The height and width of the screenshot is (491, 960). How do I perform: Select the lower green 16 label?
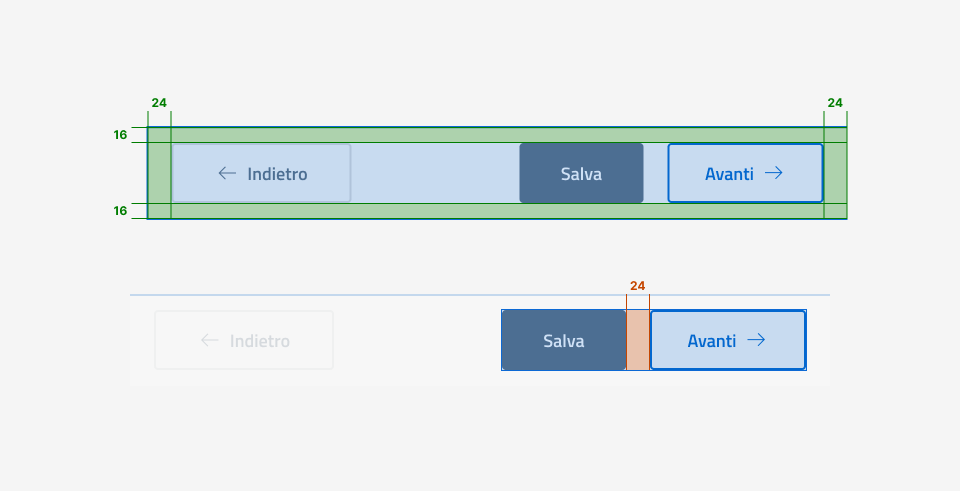(x=120, y=211)
